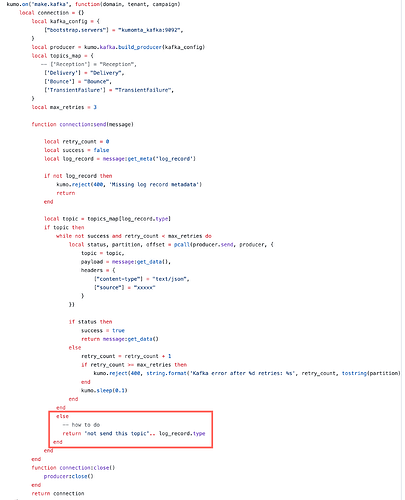Image resolution: width=405 pixels, height=500 pixels.
Task: Click the return 'not send this topic' line
Action: (x=134, y=434)
